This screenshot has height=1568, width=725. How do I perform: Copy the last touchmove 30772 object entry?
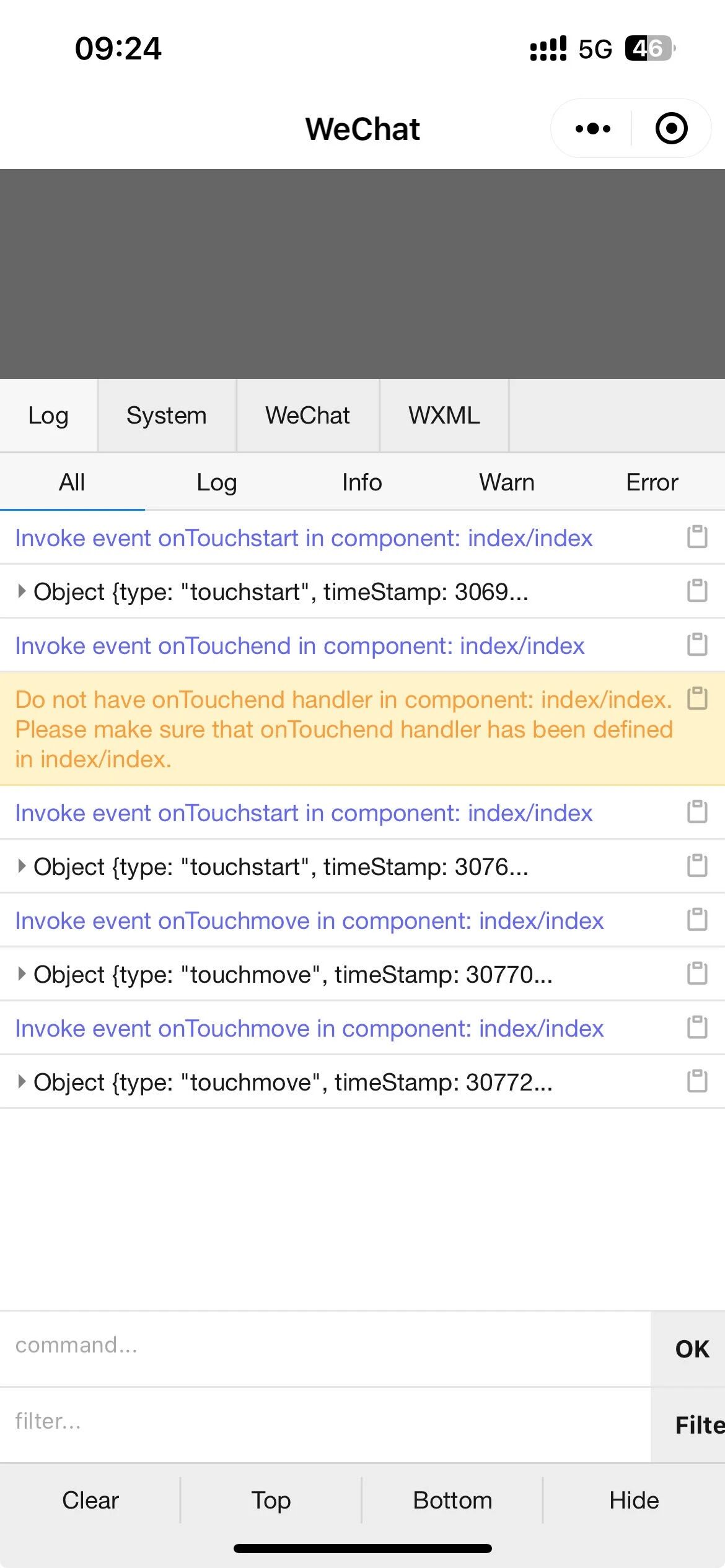tap(697, 1081)
